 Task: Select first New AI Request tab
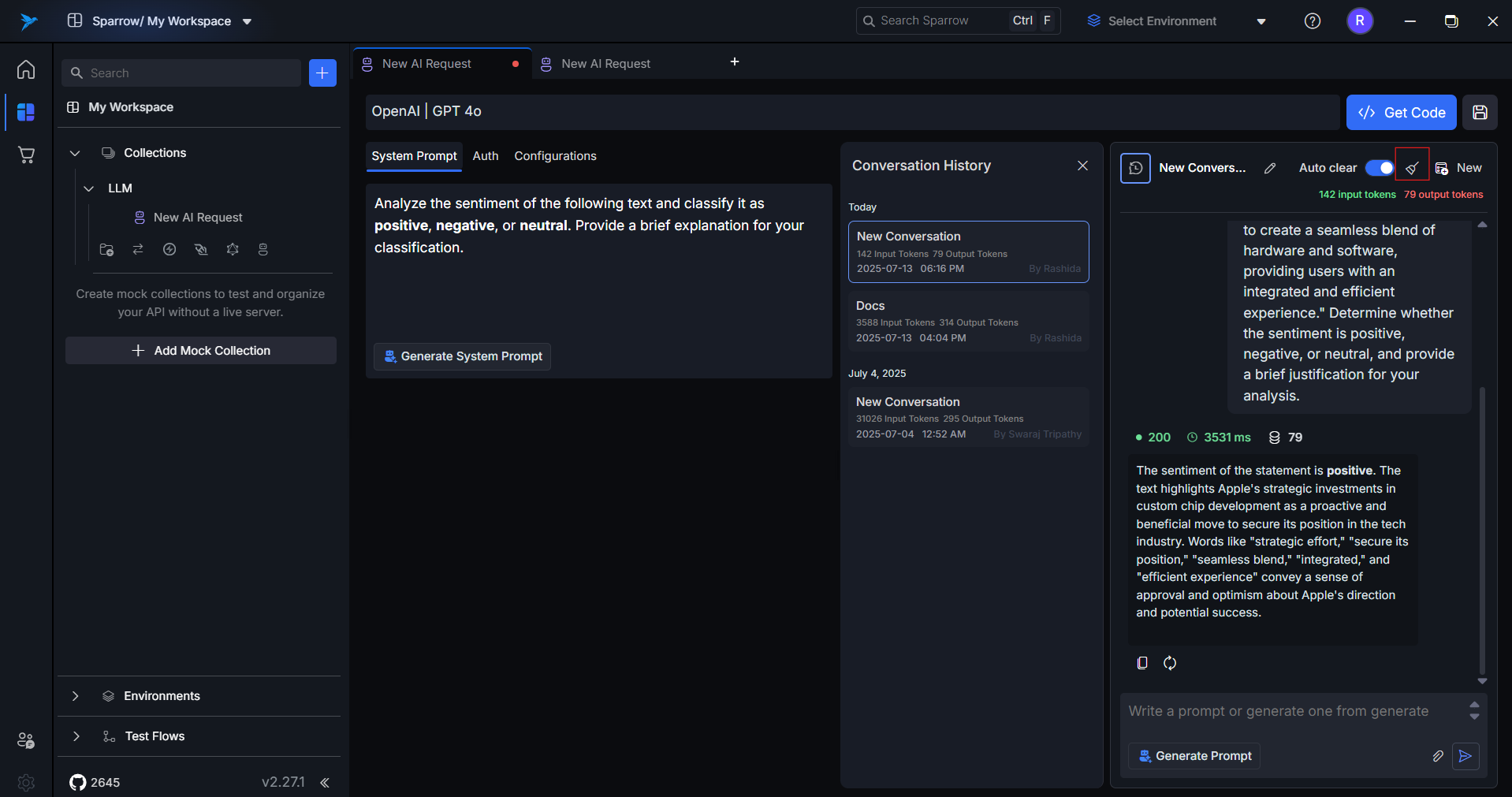point(442,64)
